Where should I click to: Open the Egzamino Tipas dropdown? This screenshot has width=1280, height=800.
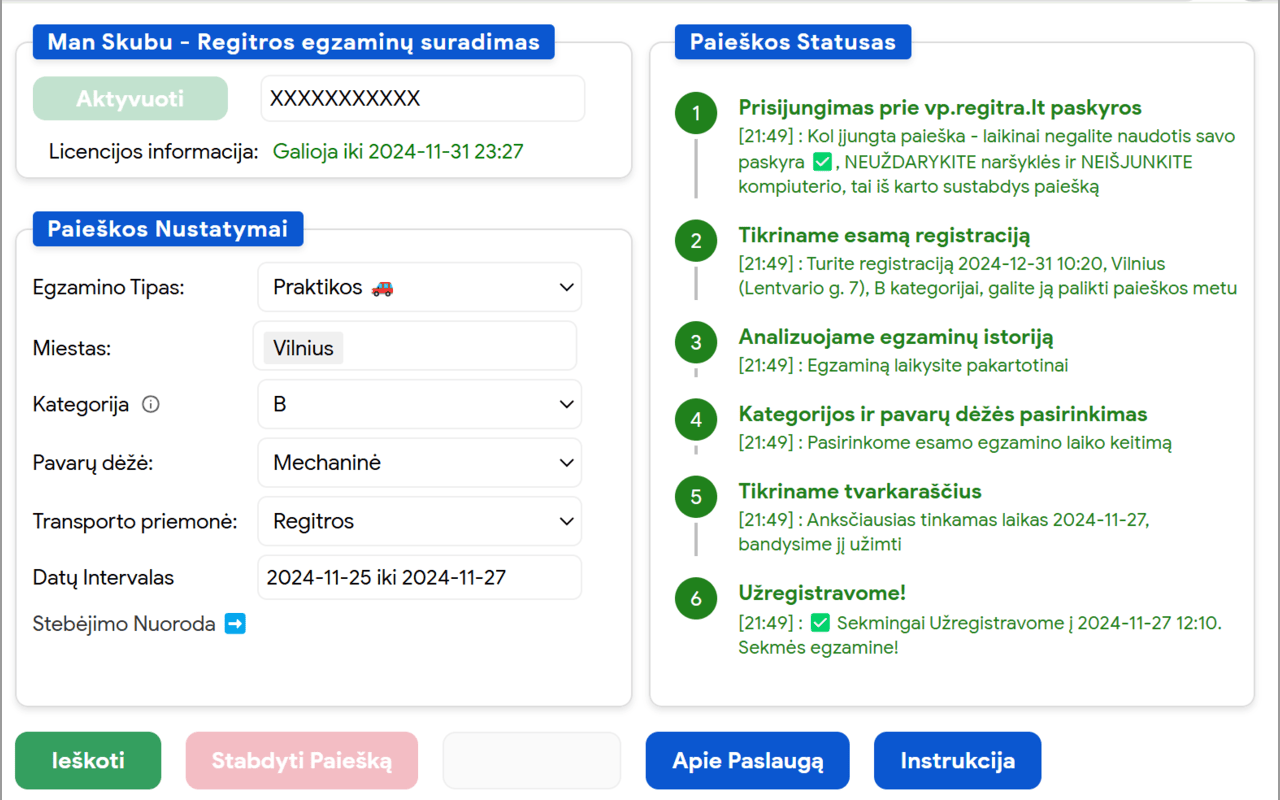pyautogui.click(x=419, y=288)
